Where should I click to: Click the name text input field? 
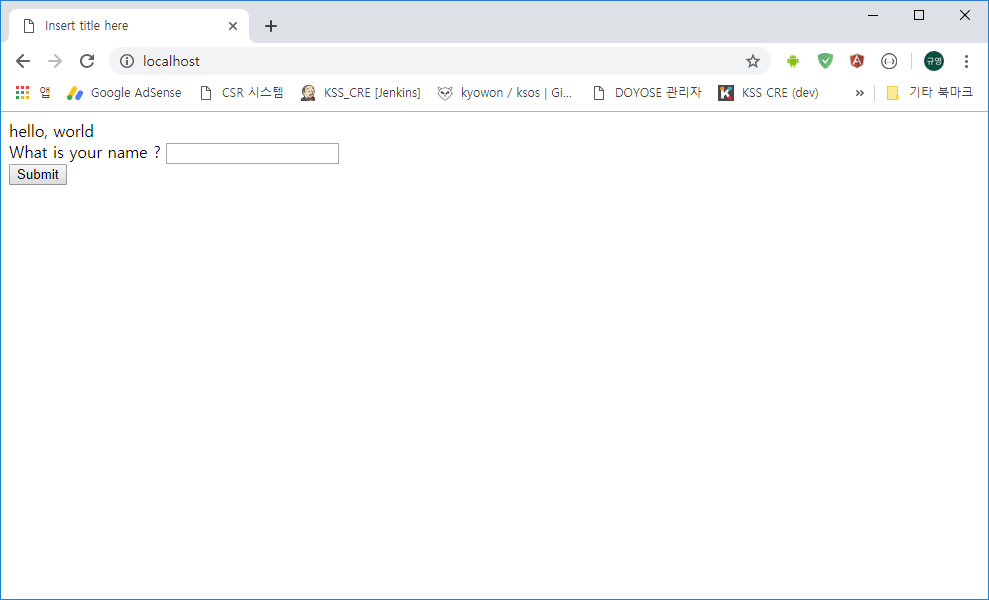252,153
